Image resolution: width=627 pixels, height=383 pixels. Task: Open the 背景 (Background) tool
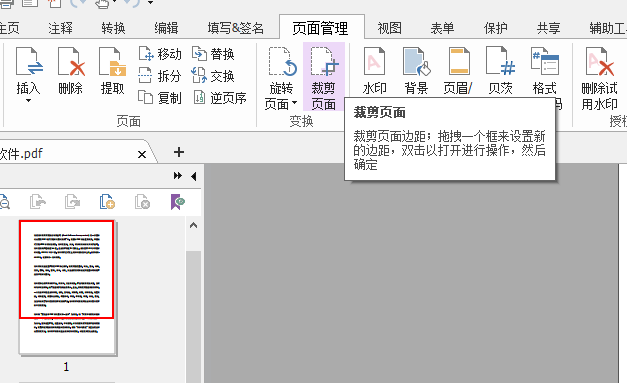pos(416,71)
